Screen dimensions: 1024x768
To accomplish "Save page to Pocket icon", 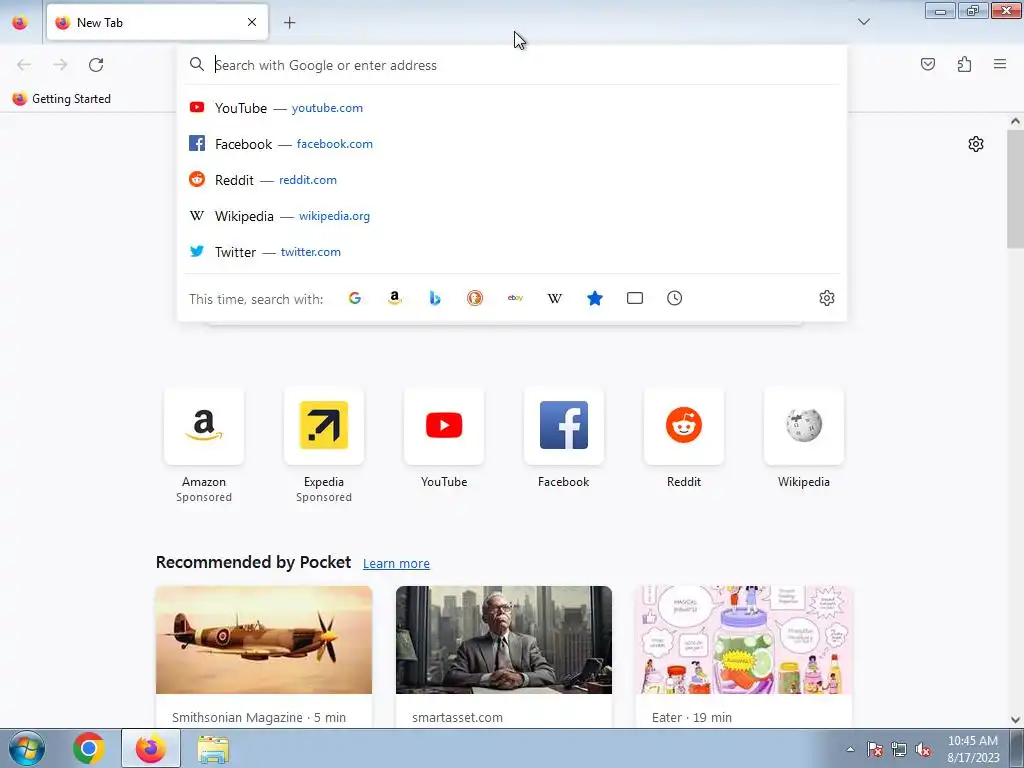I will click(x=928, y=64).
